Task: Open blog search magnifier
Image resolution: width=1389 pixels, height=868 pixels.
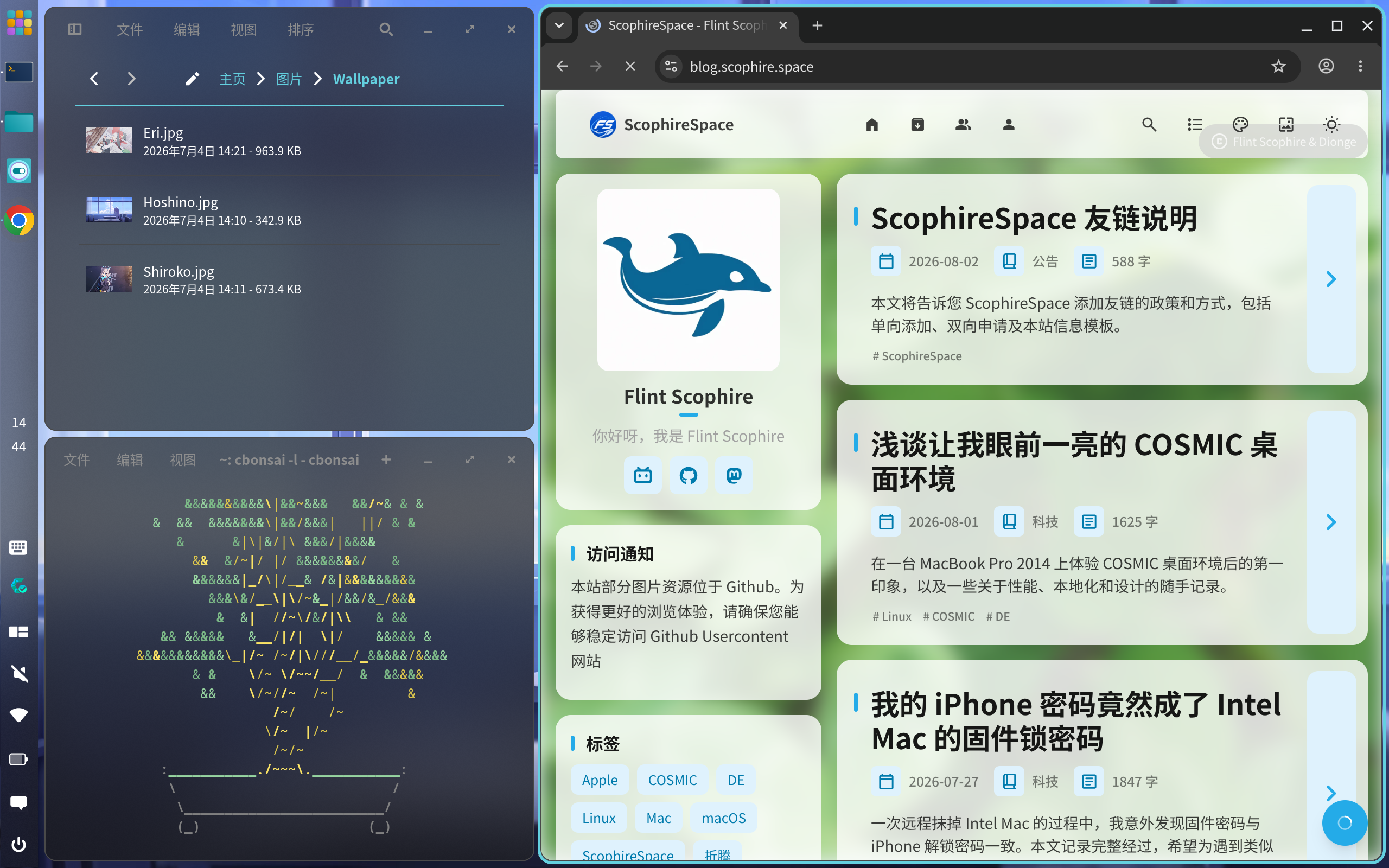Action: click(x=1149, y=125)
